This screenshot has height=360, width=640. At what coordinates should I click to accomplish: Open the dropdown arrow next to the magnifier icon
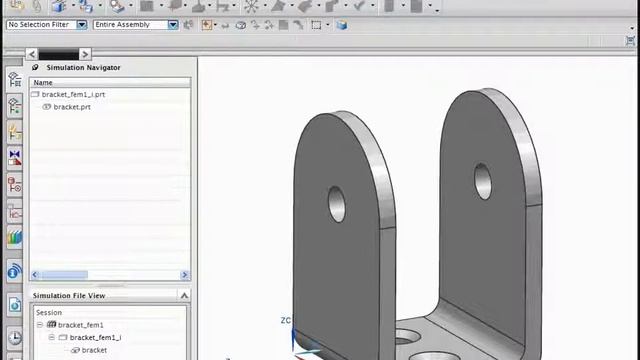point(131,6)
